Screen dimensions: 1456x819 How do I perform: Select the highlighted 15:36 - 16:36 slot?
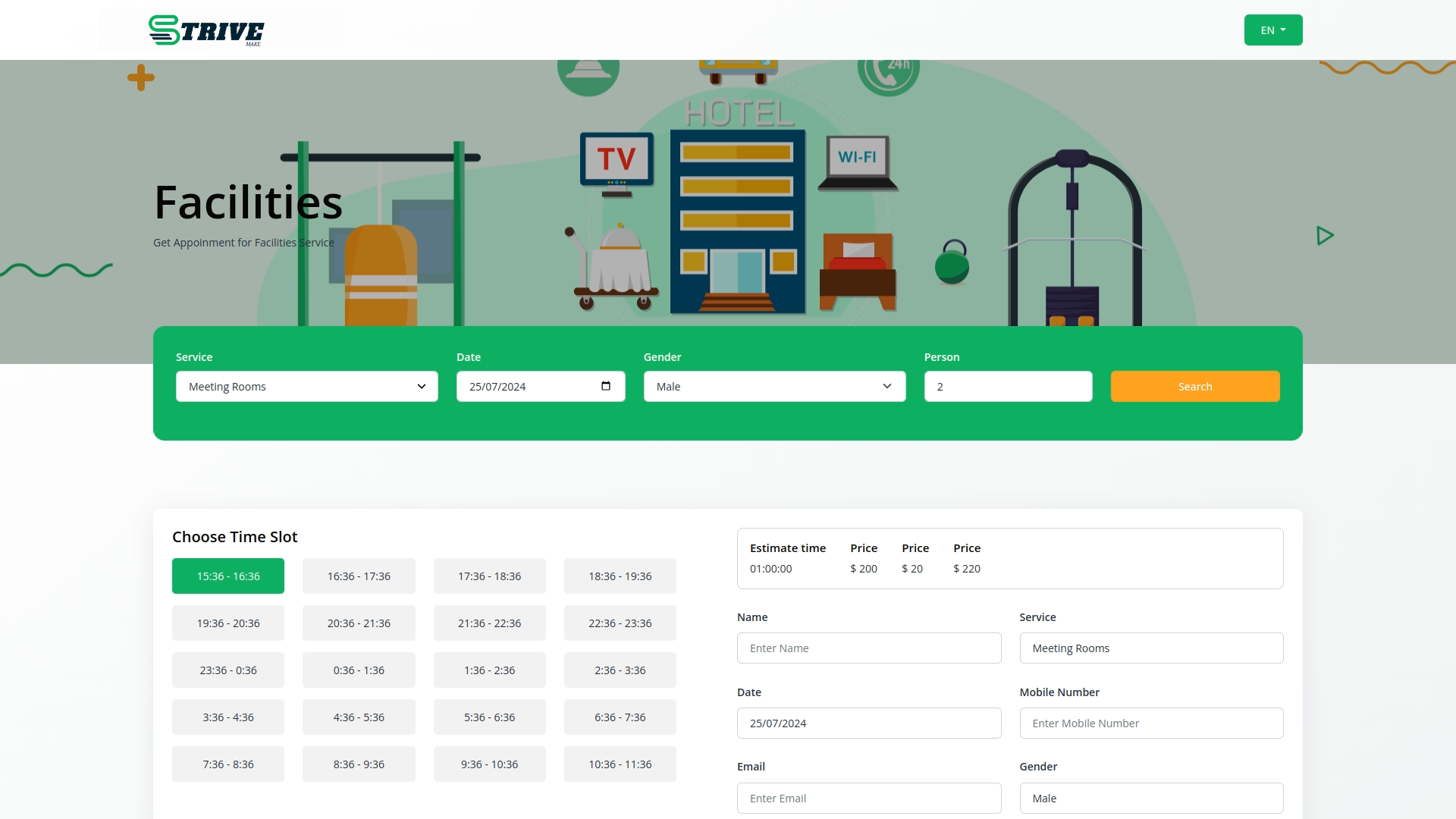point(227,576)
